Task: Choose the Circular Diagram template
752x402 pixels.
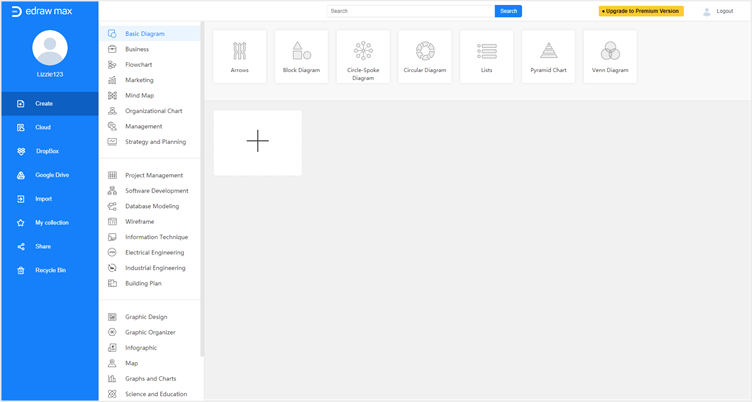Action: (x=425, y=57)
